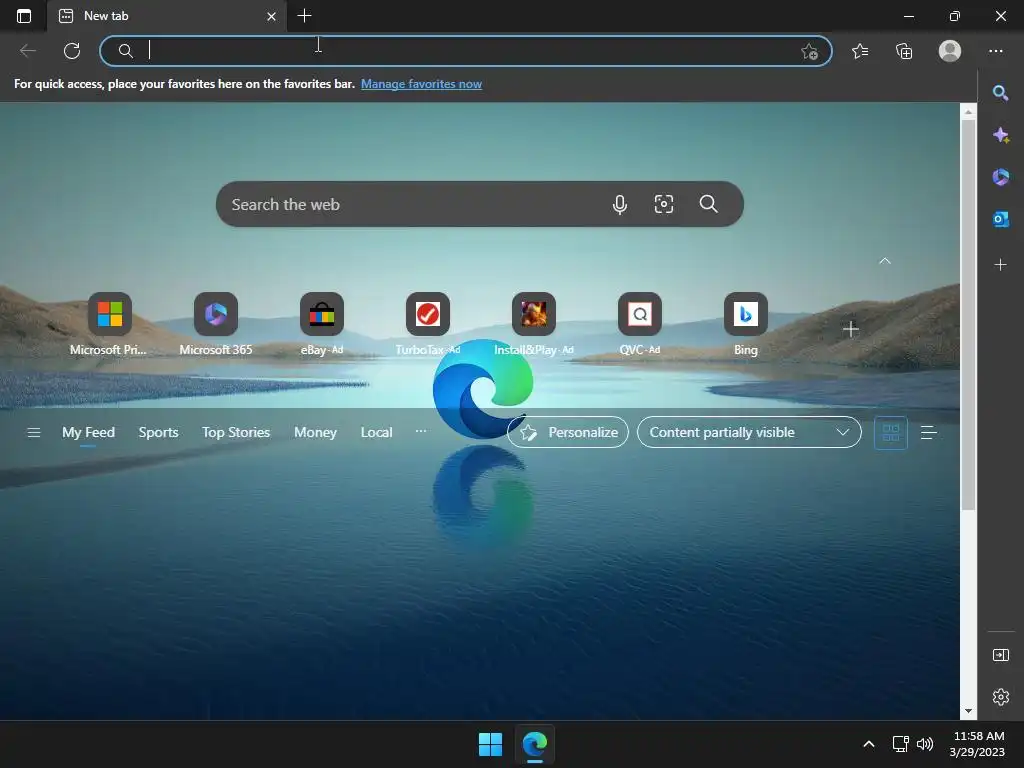Open Content partially visible dropdown
The height and width of the screenshot is (768, 1024).
pyautogui.click(x=749, y=432)
